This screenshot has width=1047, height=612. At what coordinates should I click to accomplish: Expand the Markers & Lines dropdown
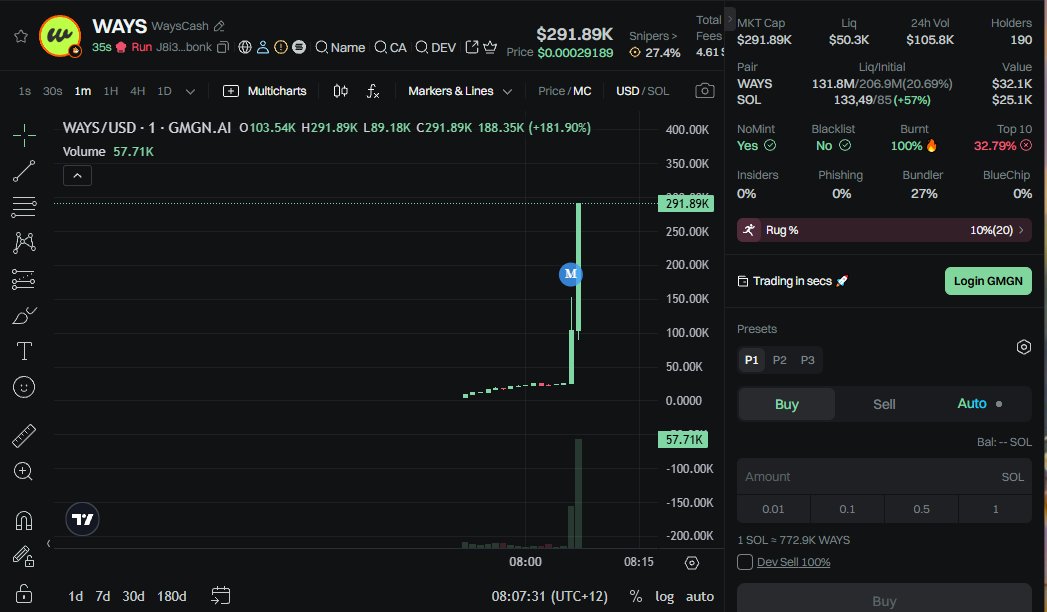(x=460, y=91)
